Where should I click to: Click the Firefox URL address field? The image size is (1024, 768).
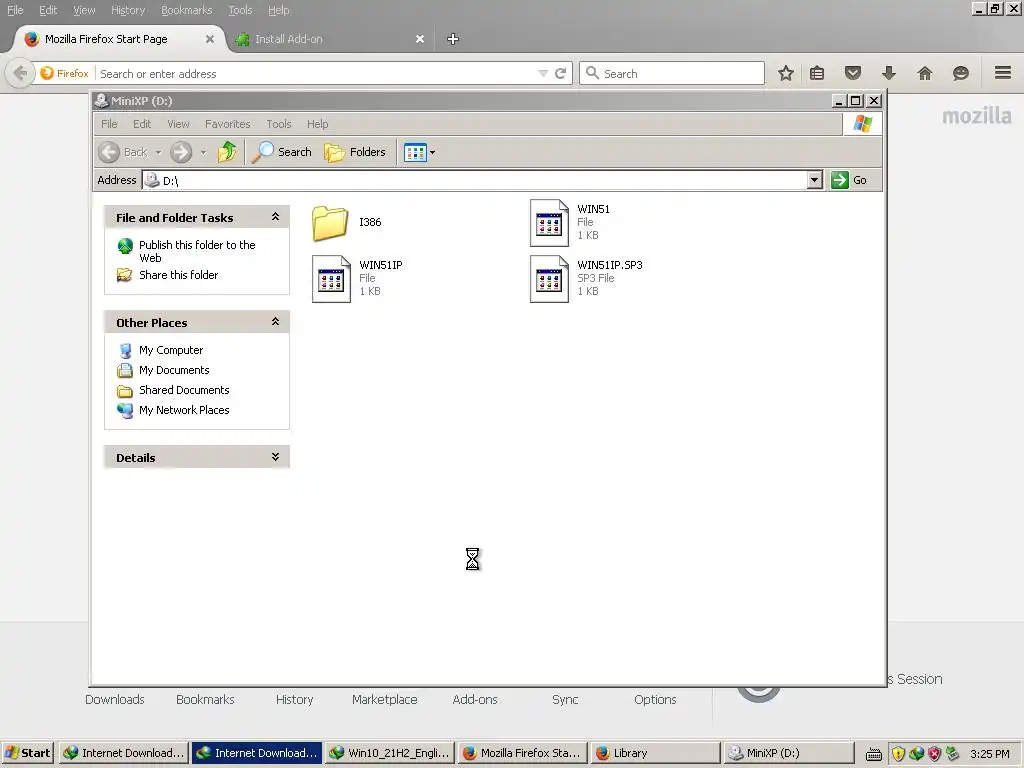[317, 74]
